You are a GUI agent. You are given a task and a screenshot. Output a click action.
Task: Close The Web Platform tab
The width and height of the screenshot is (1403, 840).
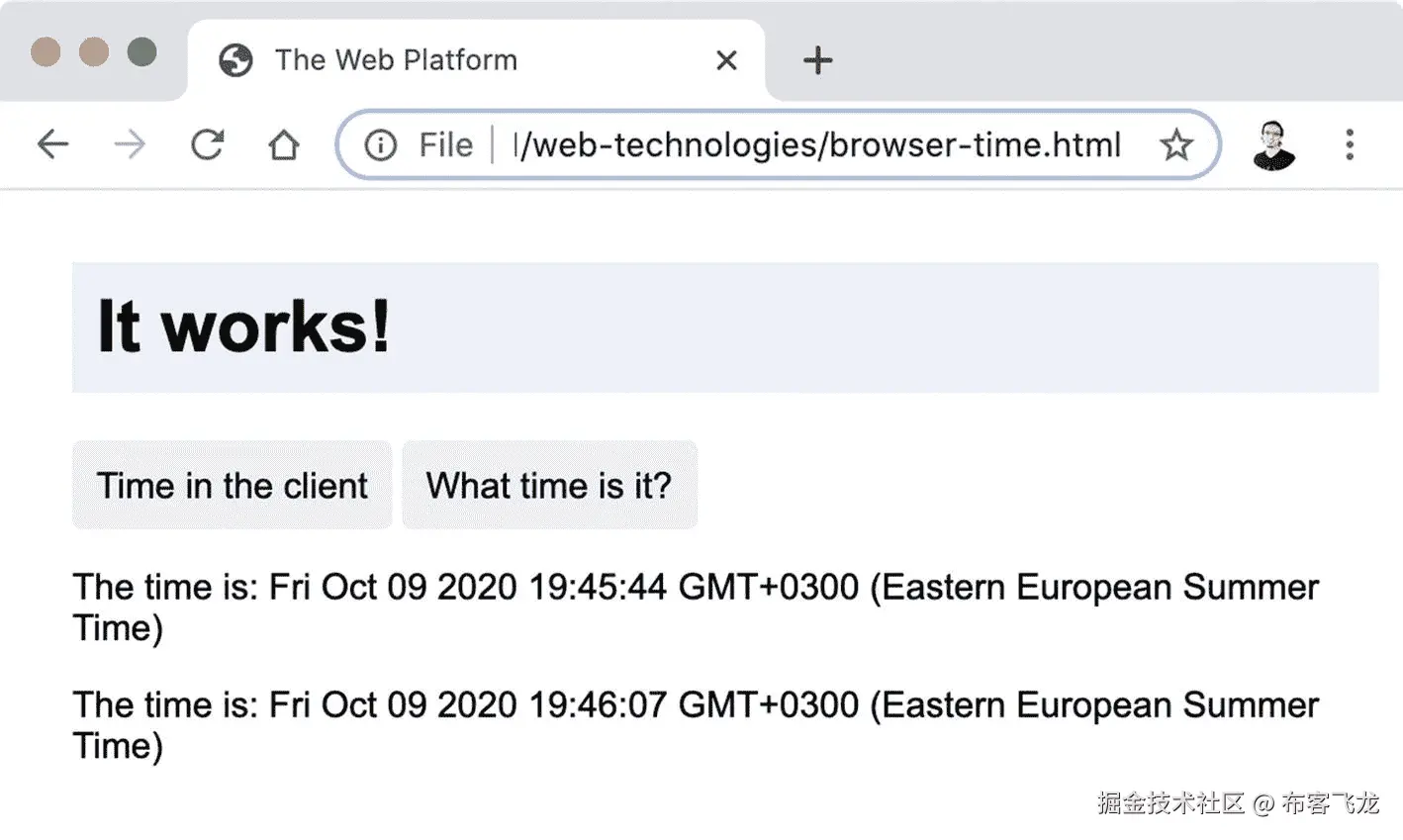point(726,60)
